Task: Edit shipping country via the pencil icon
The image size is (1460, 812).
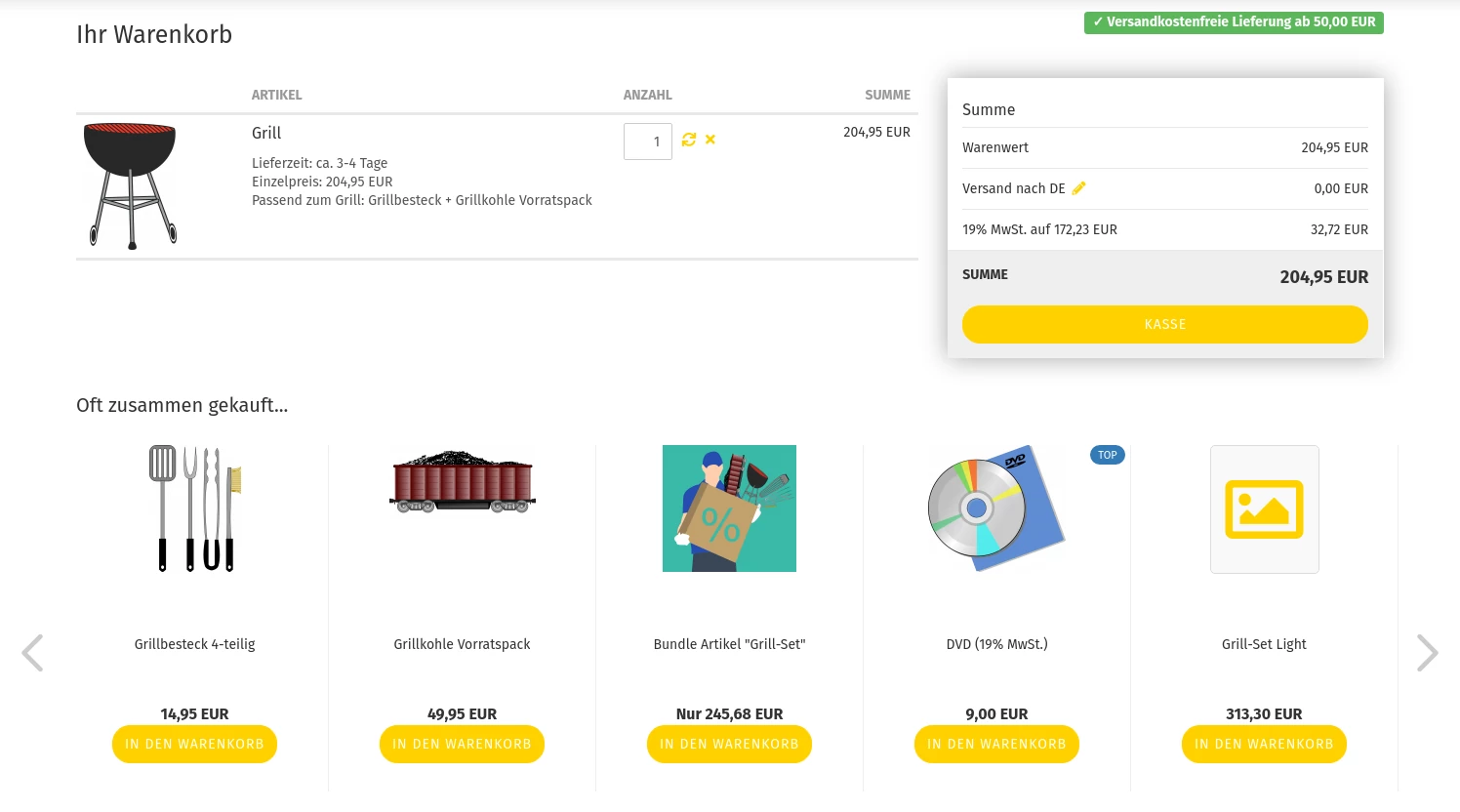Action: (1078, 188)
